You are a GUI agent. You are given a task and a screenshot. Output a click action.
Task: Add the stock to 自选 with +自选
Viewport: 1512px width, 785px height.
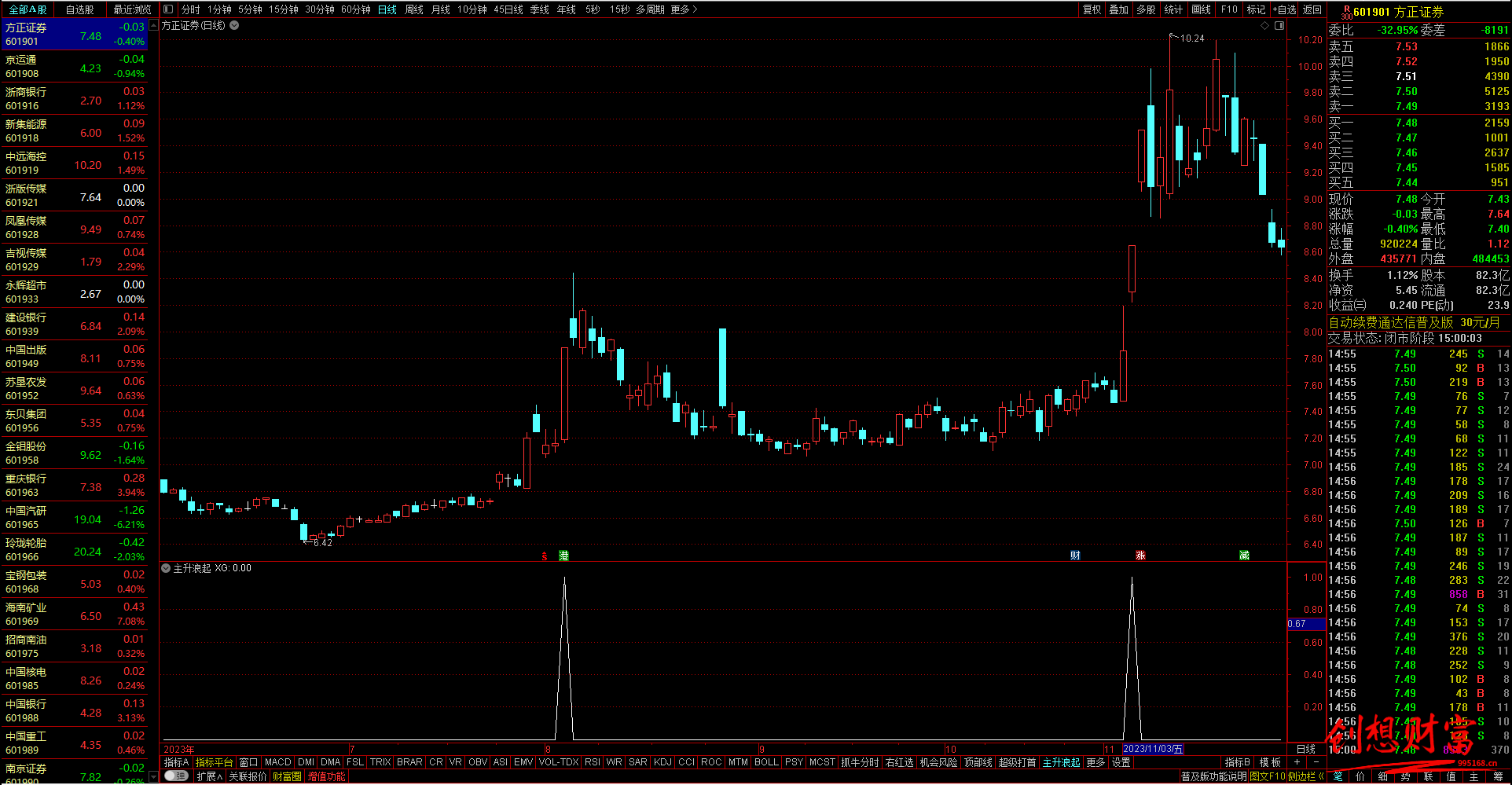pos(1284,9)
